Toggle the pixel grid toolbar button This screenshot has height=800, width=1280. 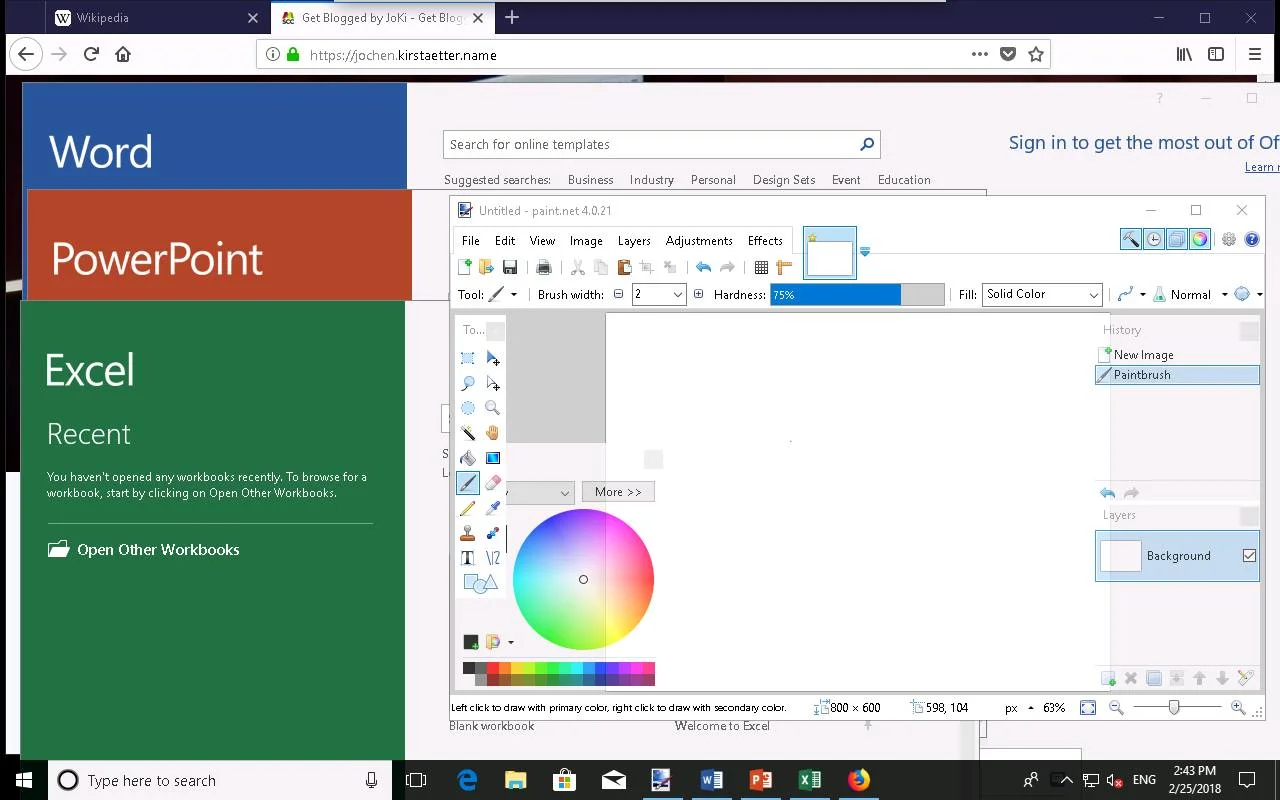tap(761, 267)
